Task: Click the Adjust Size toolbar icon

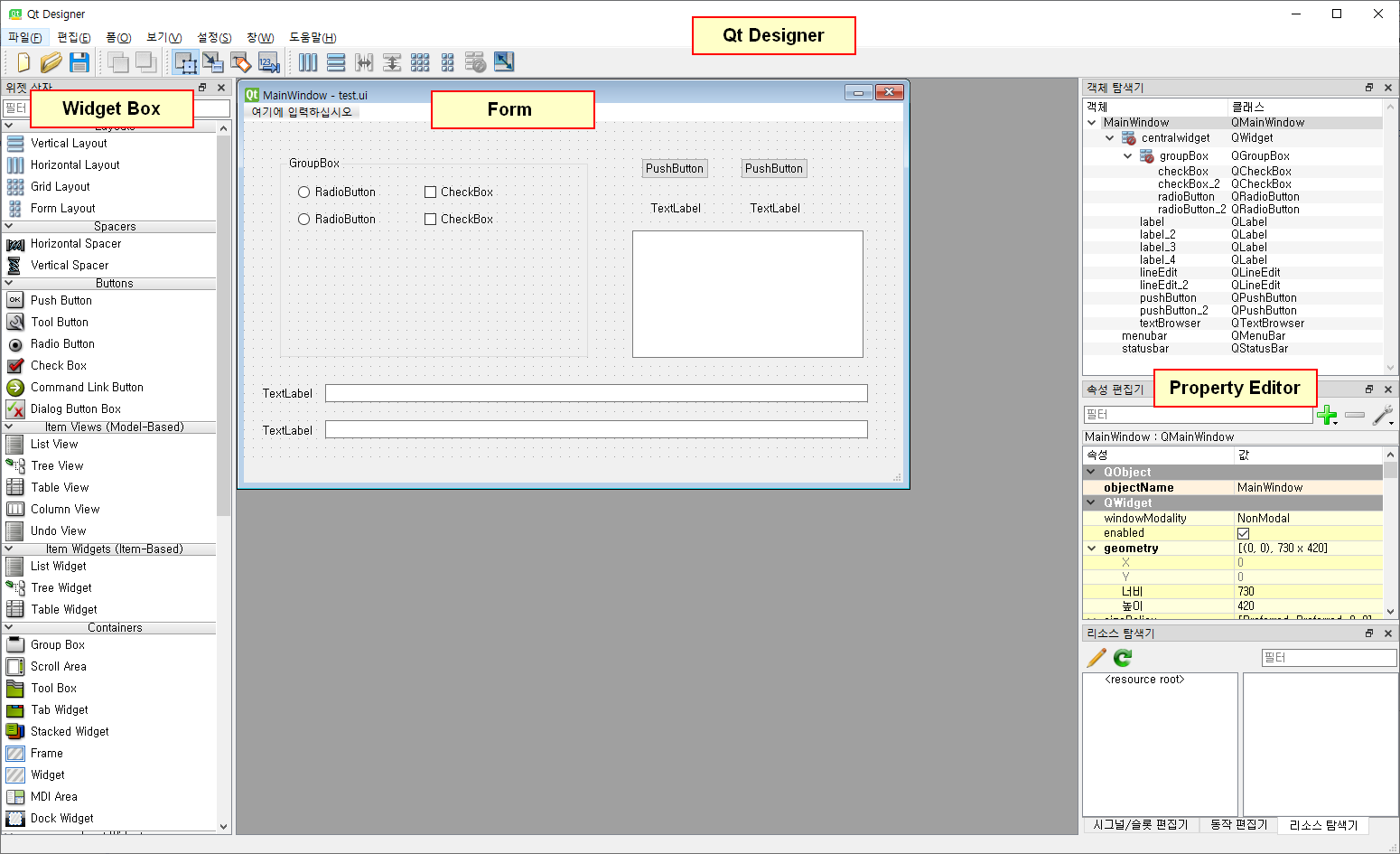Action: pos(504,62)
